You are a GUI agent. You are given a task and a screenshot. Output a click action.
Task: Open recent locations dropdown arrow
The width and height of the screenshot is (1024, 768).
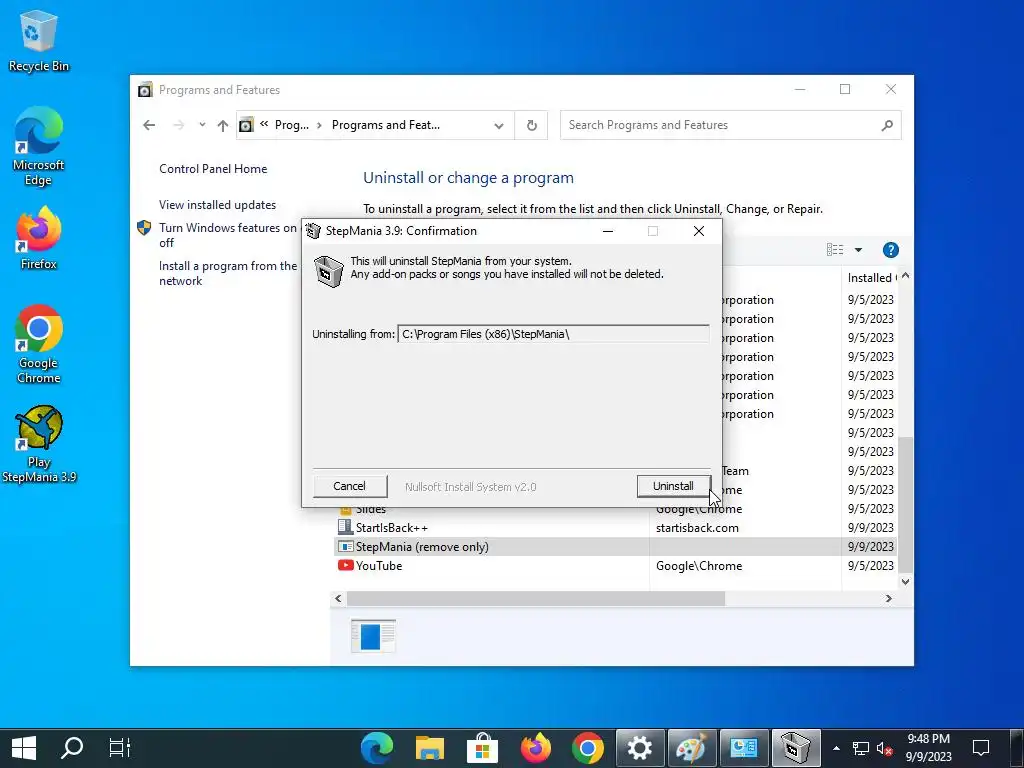pyautogui.click(x=202, y=125)
